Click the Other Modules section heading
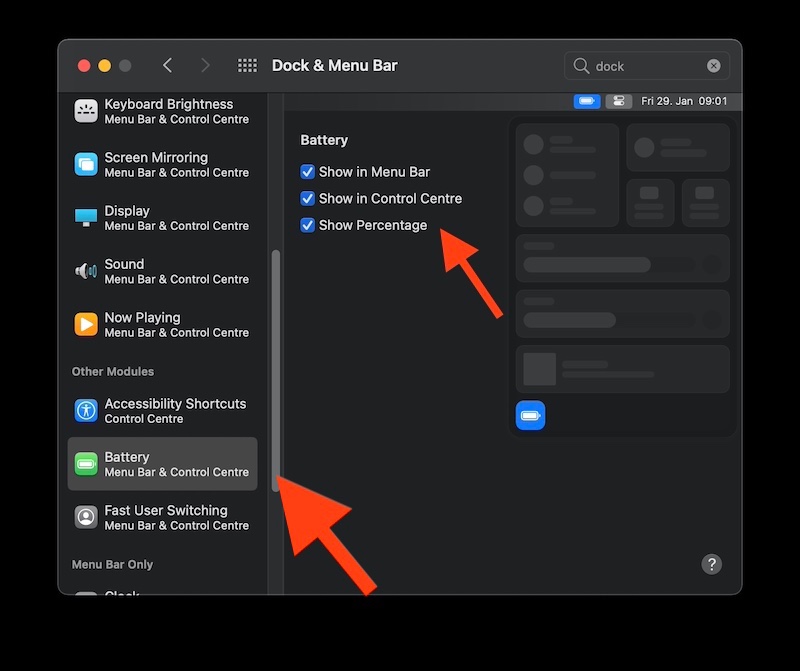 point(113,371)
